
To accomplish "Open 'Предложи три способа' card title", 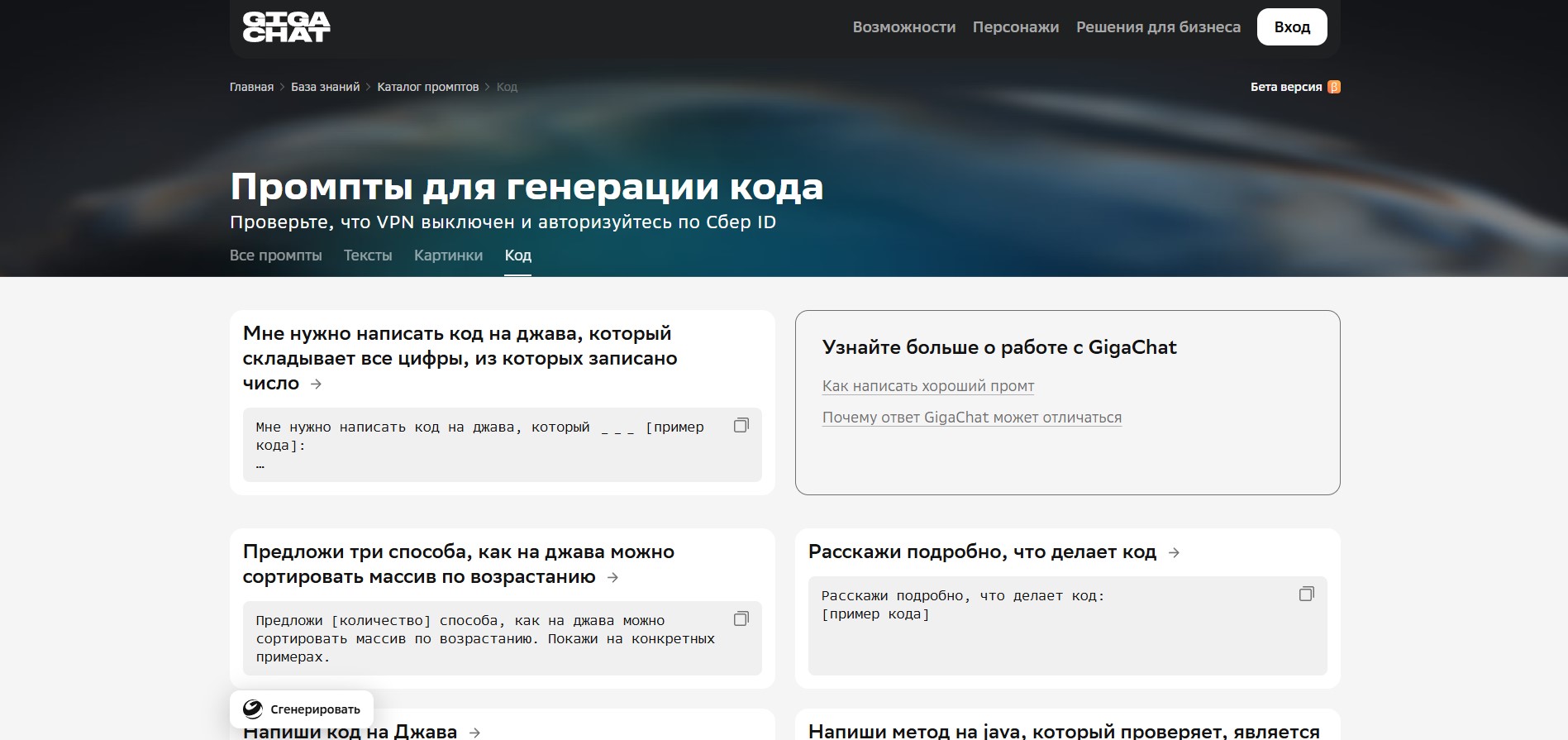I will pos(459,564).
